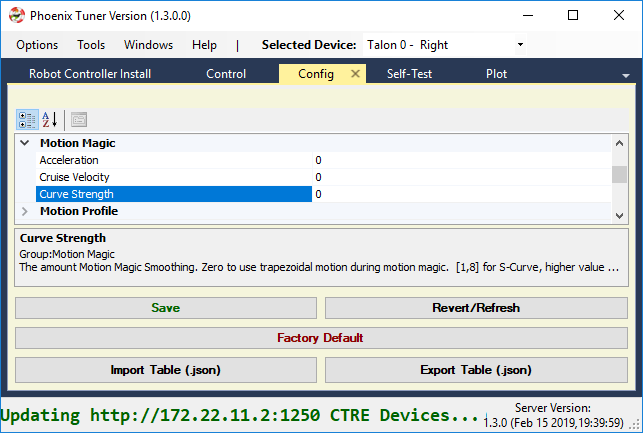Expand the Motion Profile group
643x433 pixels.
(x=25, y=211)
